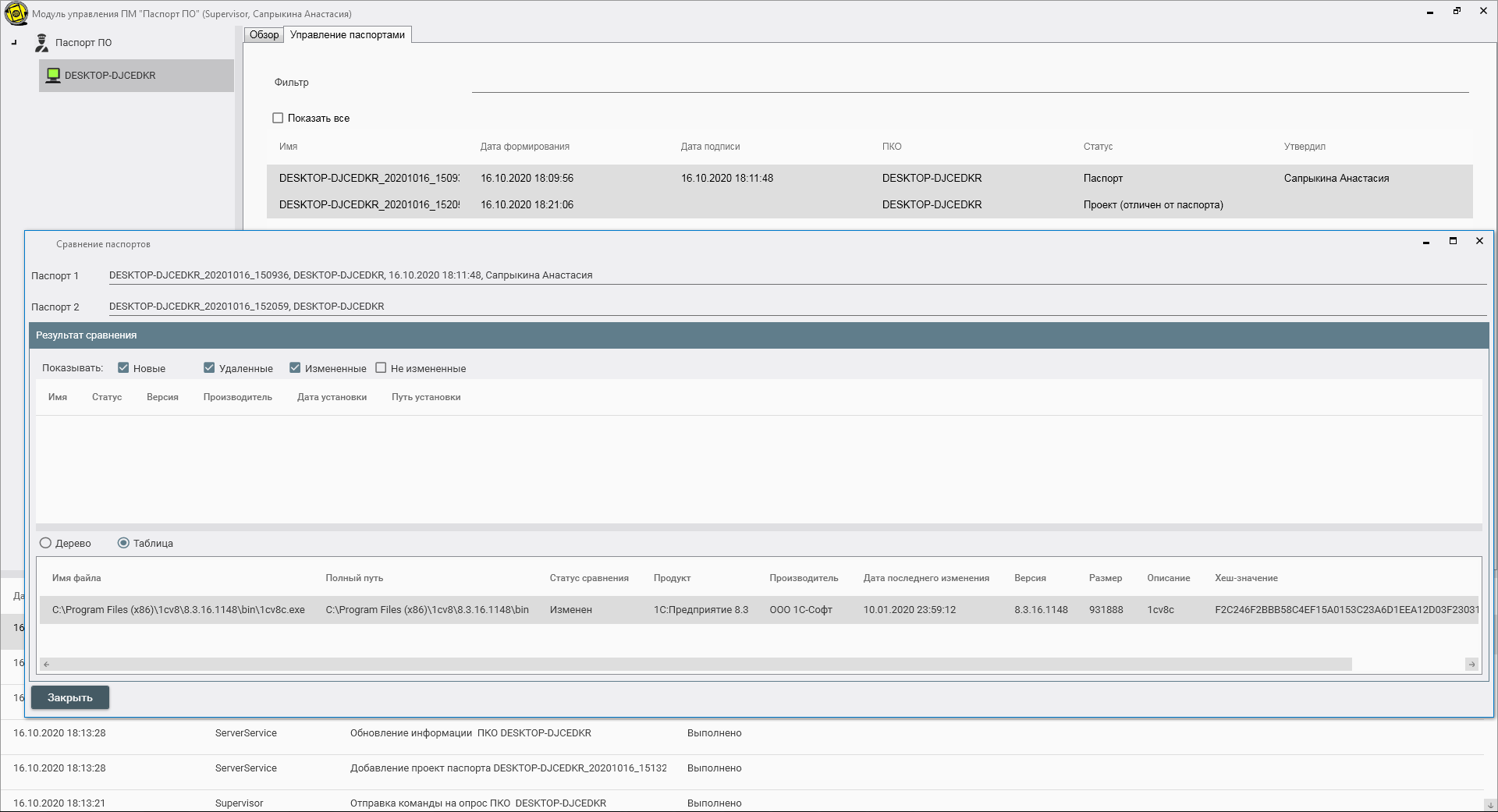Click the Дата последнего изменения column header

tap(926, 578)
